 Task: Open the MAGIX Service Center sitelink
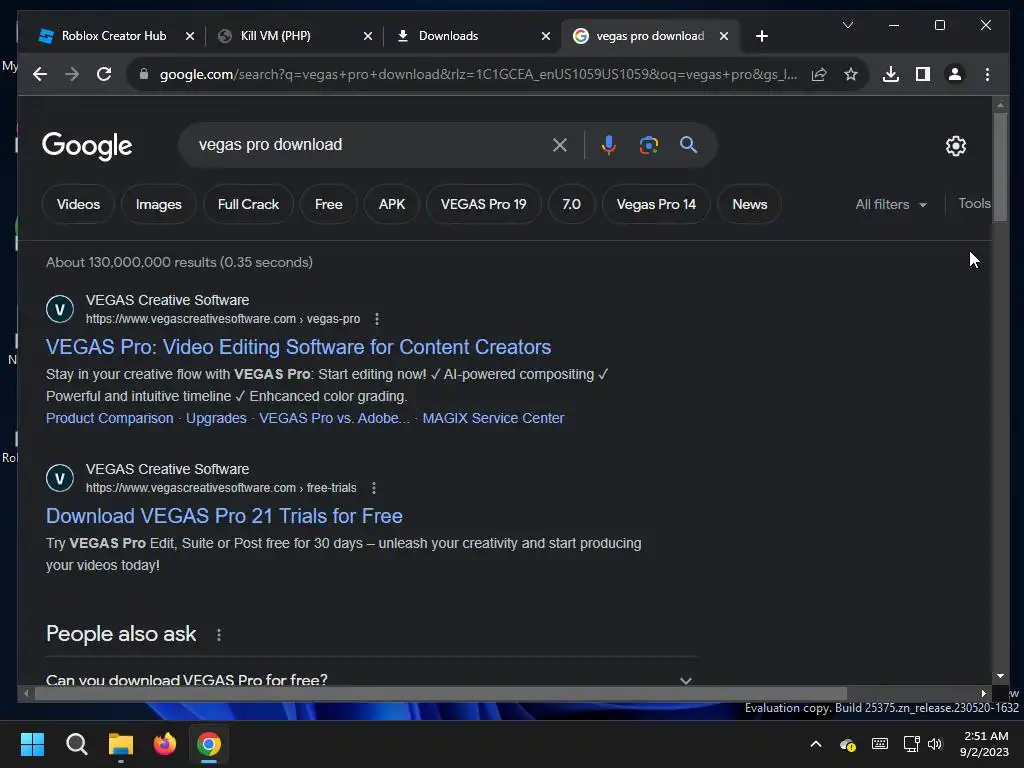493,418
